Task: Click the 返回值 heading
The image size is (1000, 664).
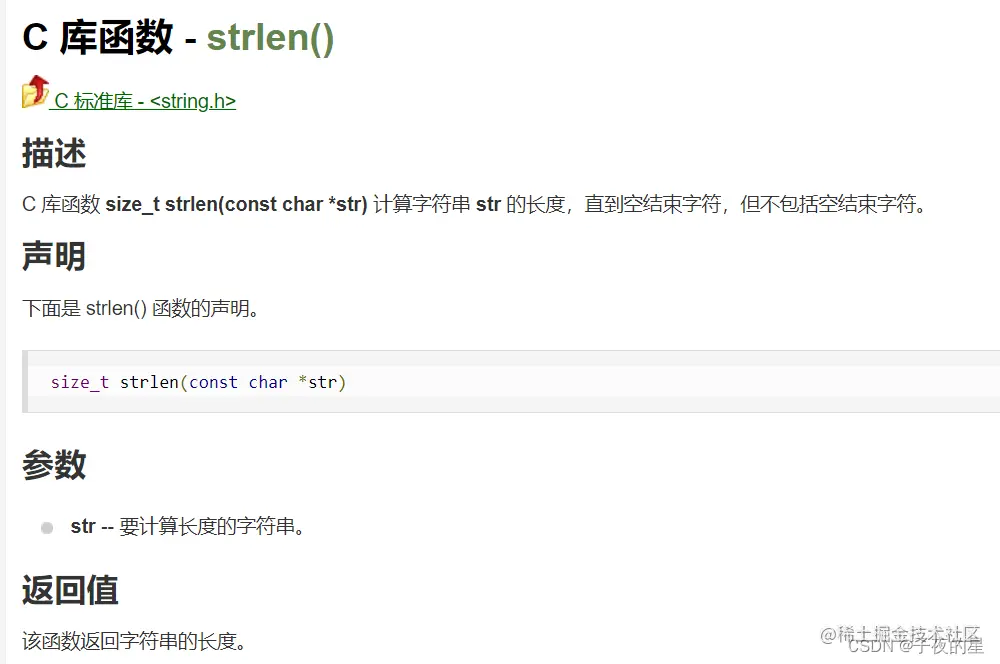Action: click(x=70, y=589)
